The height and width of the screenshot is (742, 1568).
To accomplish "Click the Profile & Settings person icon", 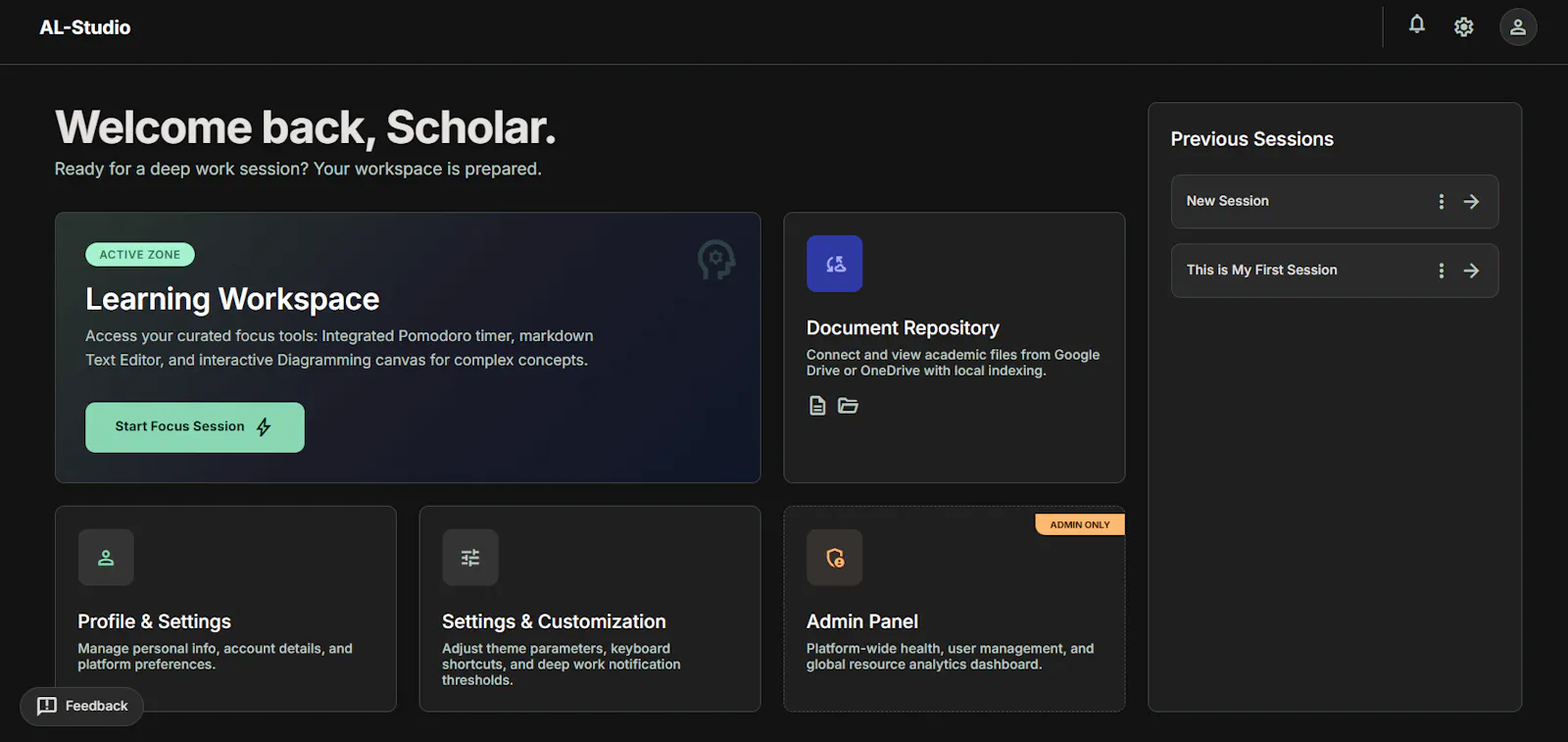I will (x=106, y=558).
